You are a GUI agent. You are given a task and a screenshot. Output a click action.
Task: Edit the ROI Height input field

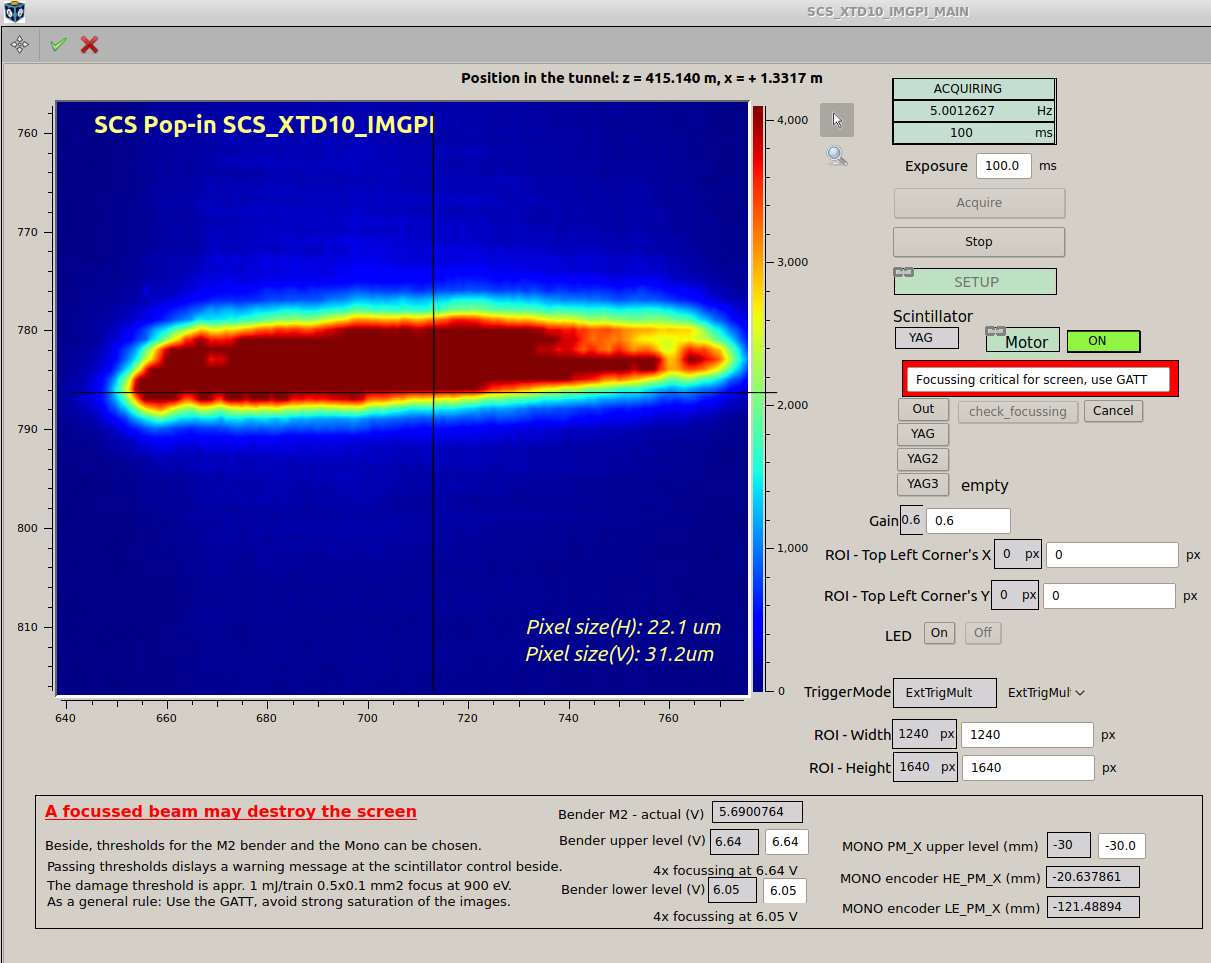click(1027, 768)
